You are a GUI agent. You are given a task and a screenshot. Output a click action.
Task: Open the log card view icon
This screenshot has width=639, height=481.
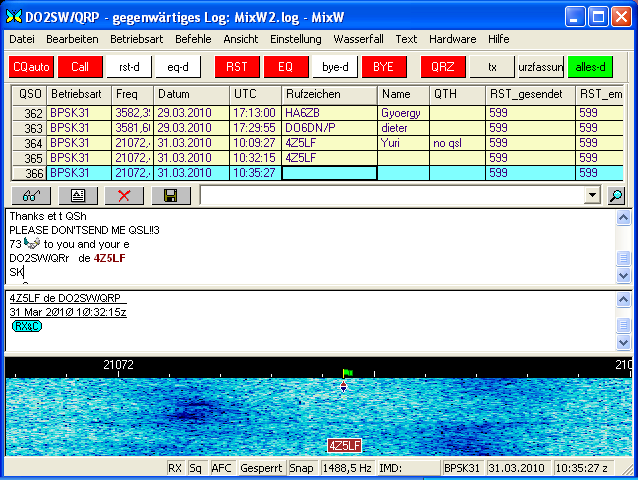pos(78,196)
